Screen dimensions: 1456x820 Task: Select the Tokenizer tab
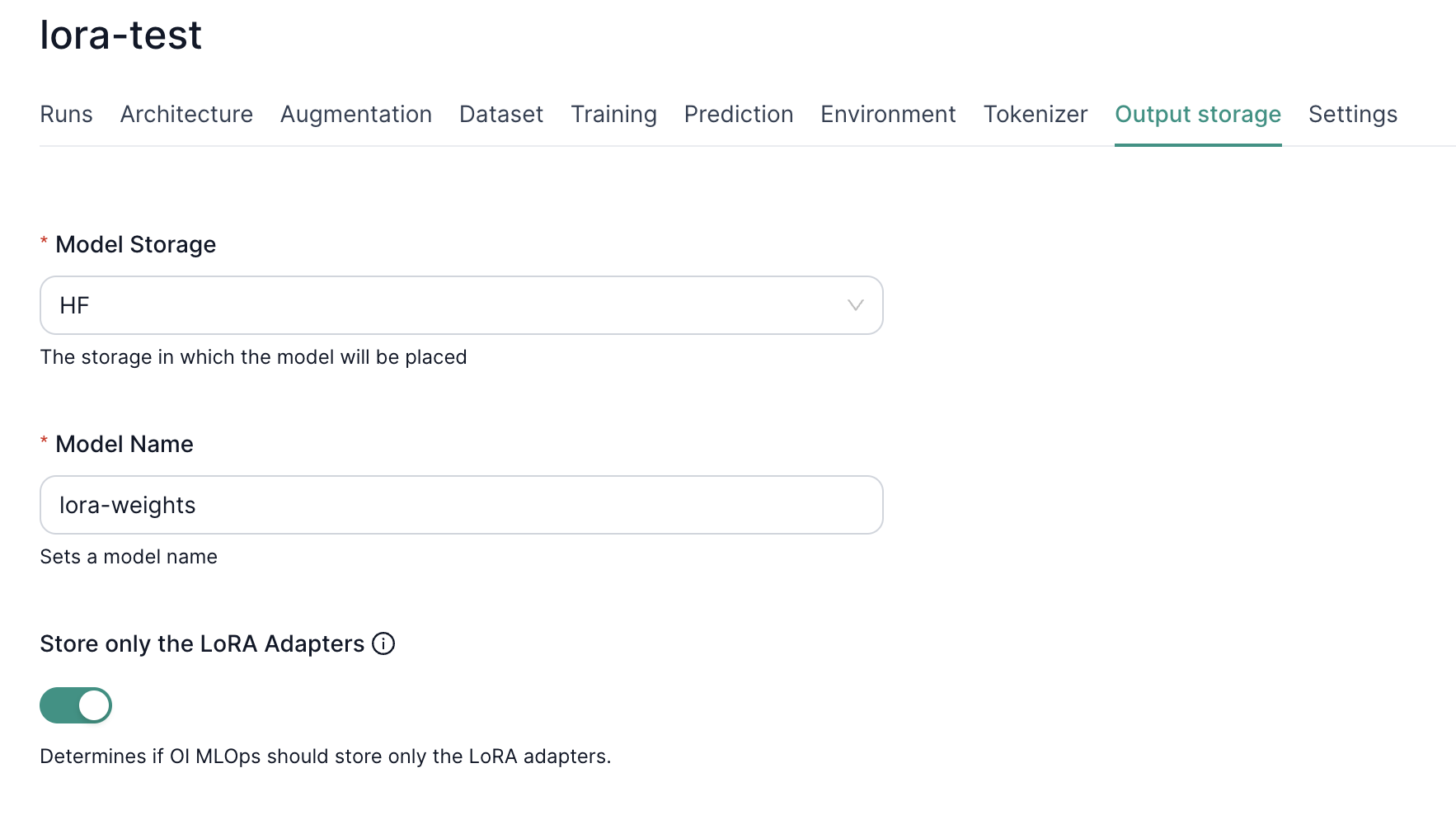(x=1035, y=115)
